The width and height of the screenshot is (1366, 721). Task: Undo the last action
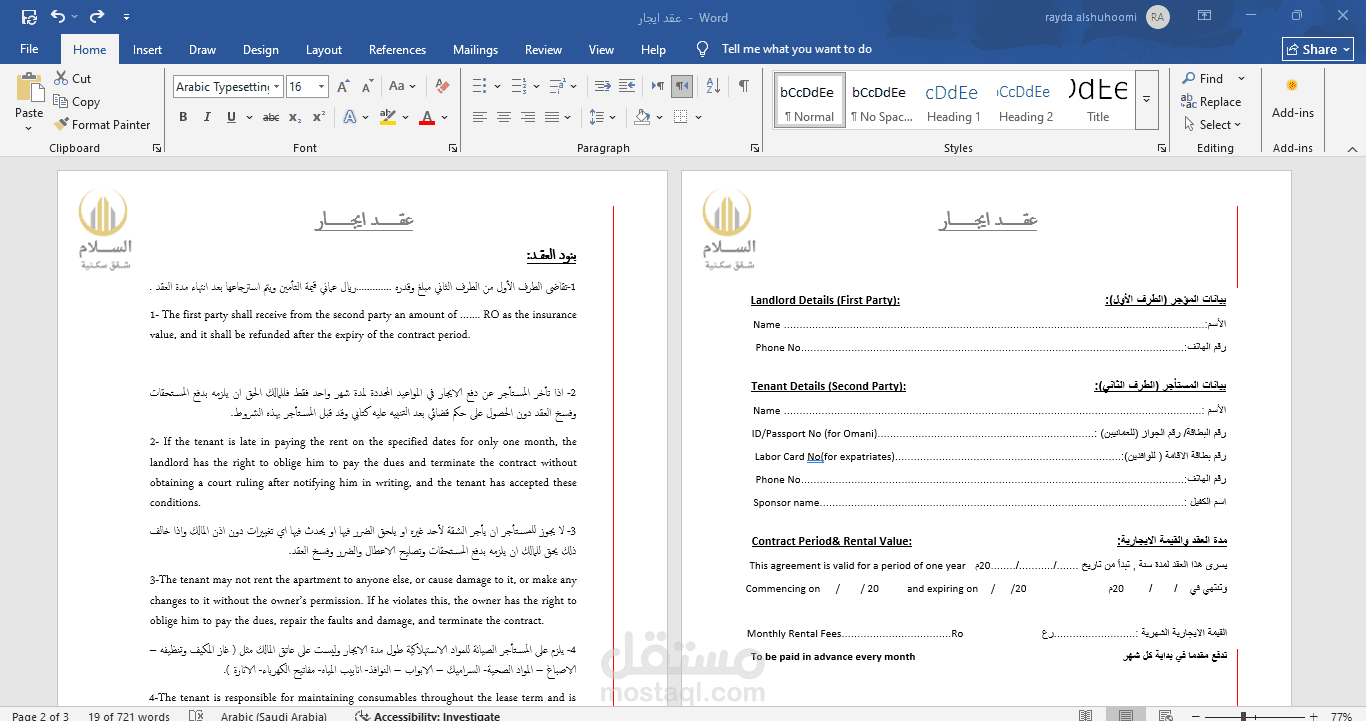coord(58,17)
